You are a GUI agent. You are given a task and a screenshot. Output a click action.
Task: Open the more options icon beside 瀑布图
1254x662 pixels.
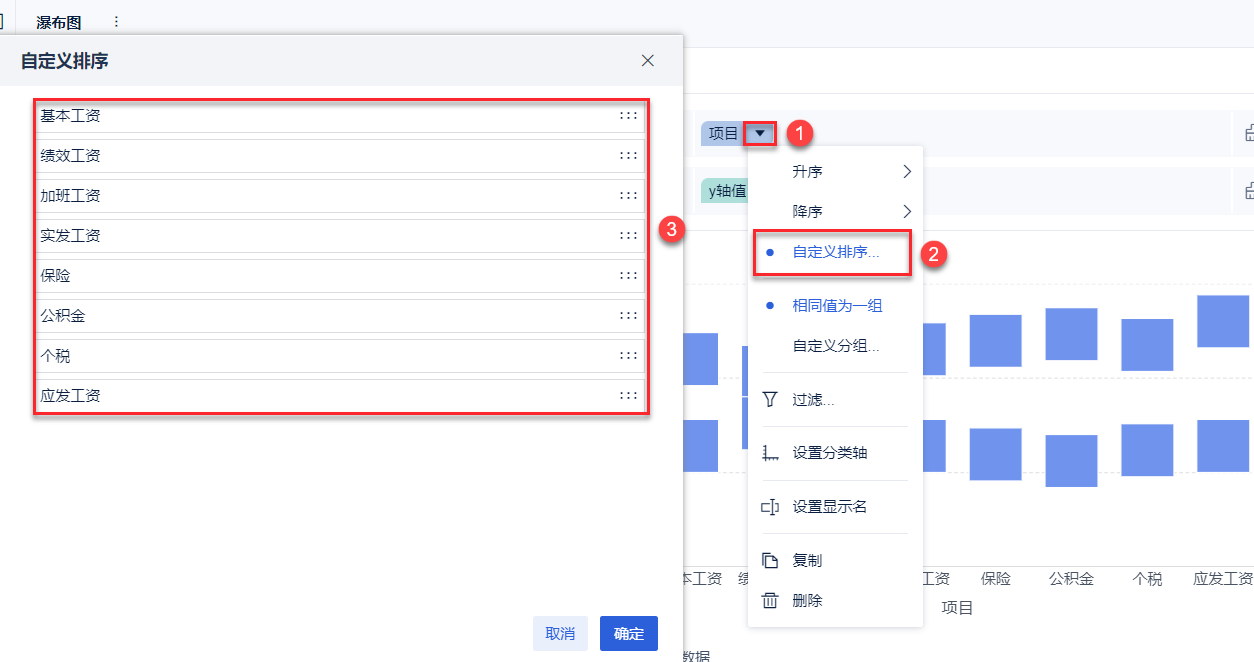(116, 22)
